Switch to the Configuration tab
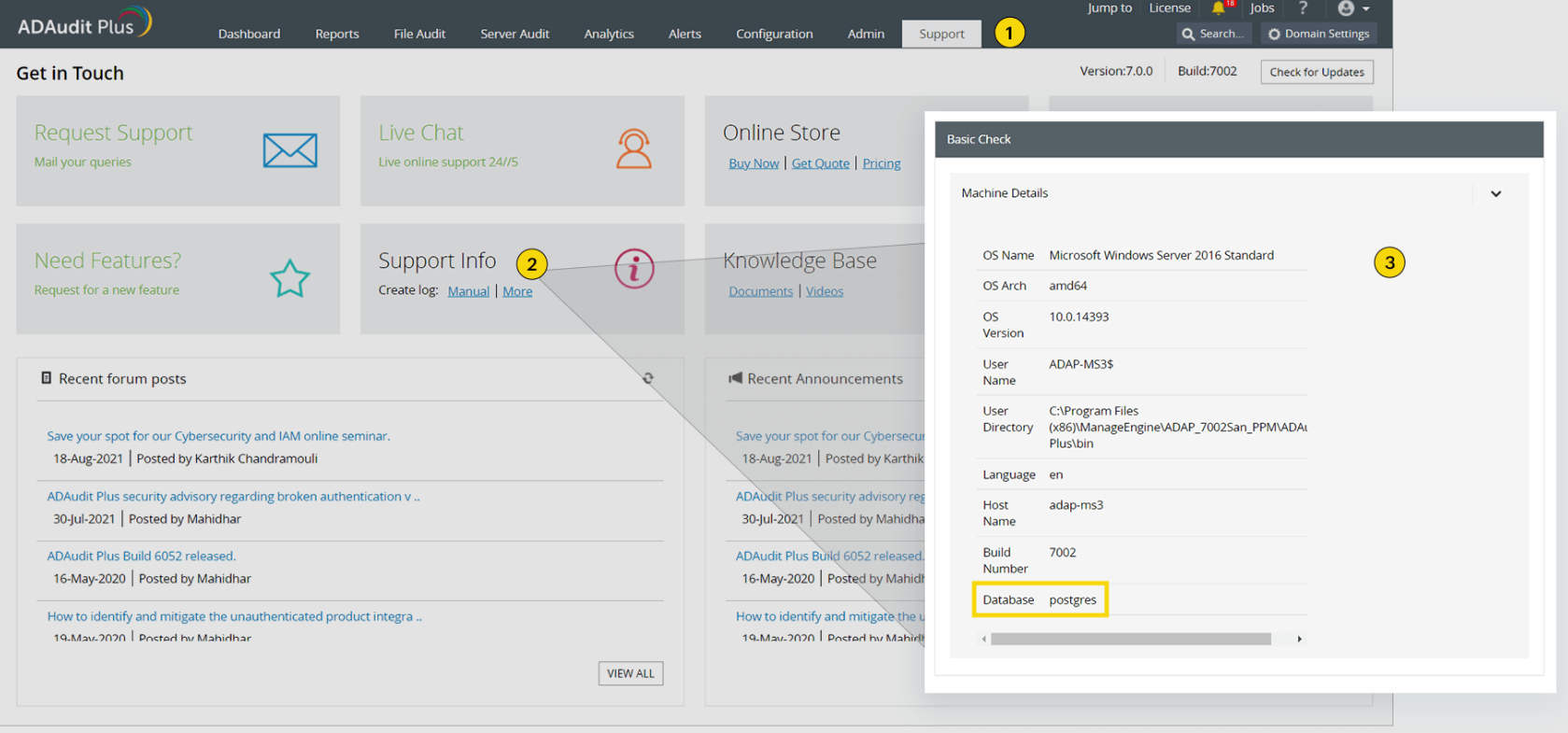 click(774, 34)
